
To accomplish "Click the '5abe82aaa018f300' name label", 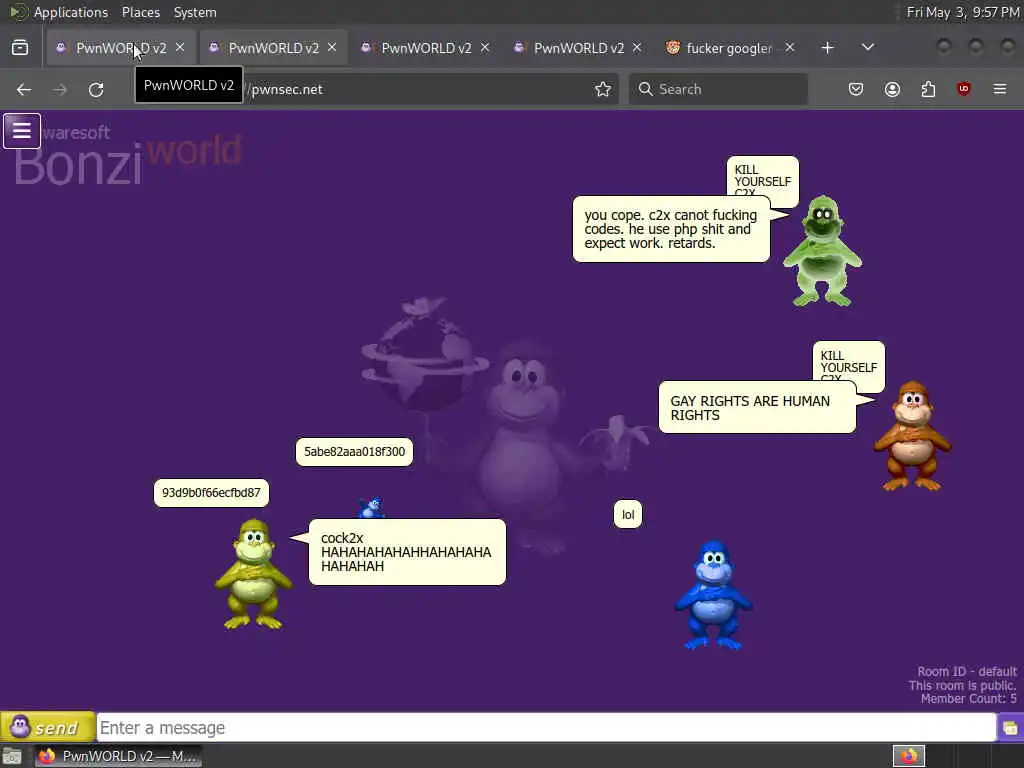I will tap(354, 452).
